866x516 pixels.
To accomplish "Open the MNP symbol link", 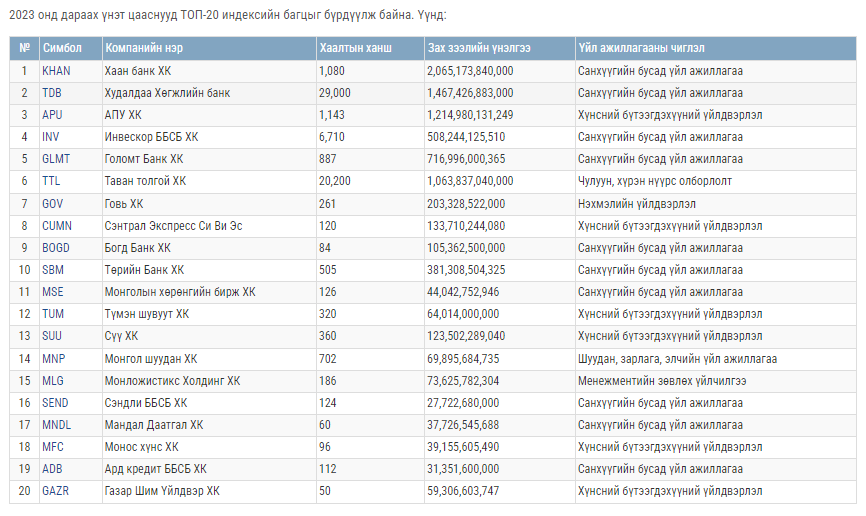I will coord(54,359).
